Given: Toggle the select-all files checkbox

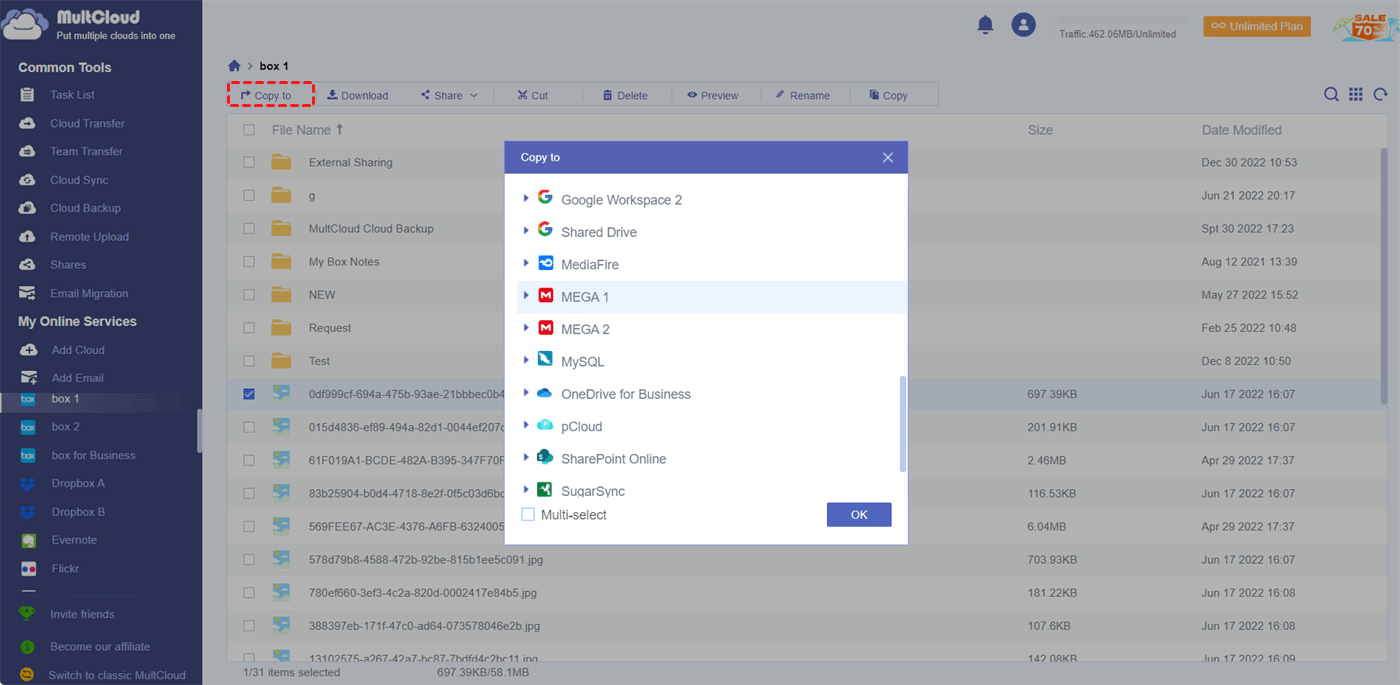Looking at the screenshot, I should [x=249, y=130].
